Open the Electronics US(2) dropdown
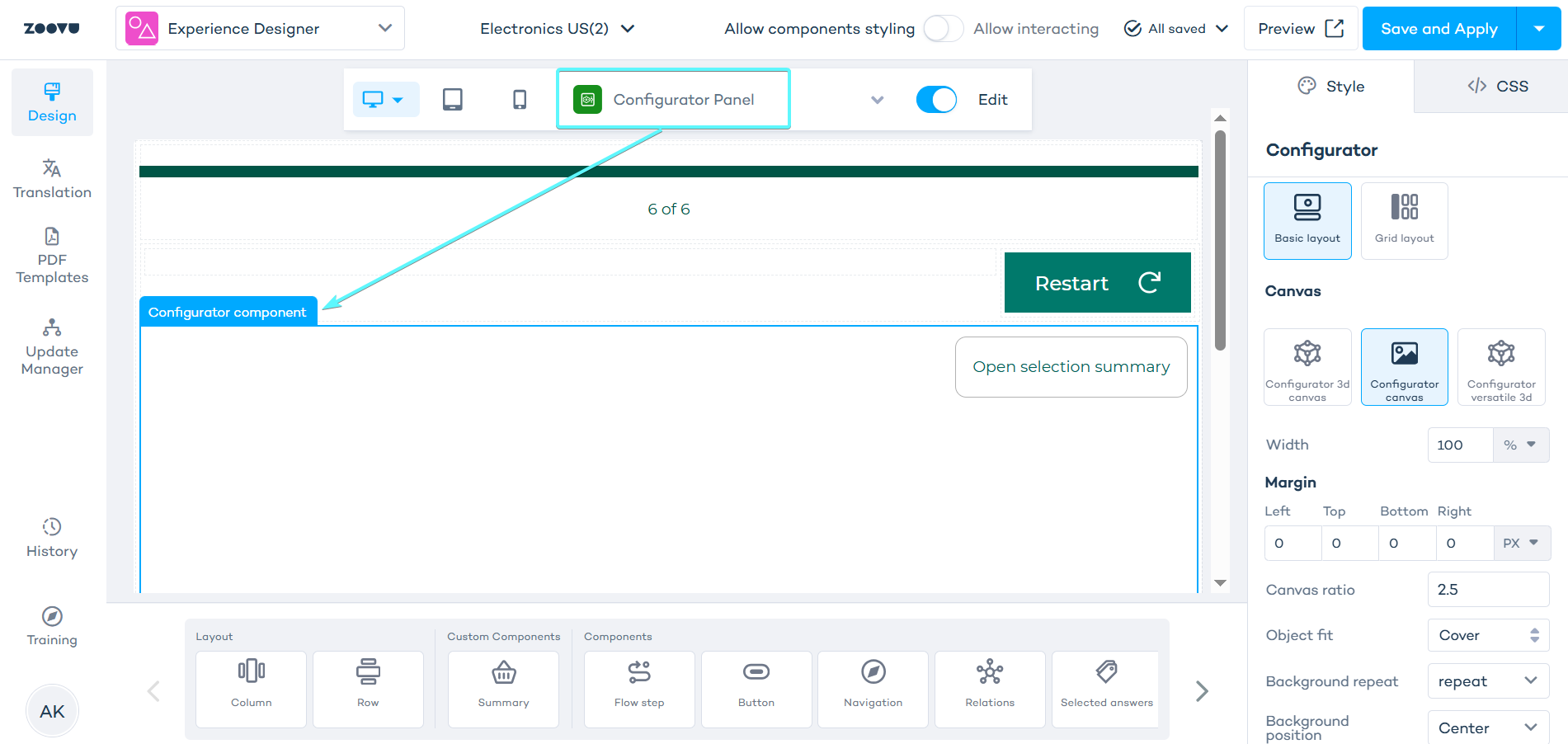Viewport: 1568px width, 744px height. (x=558, y=29)
